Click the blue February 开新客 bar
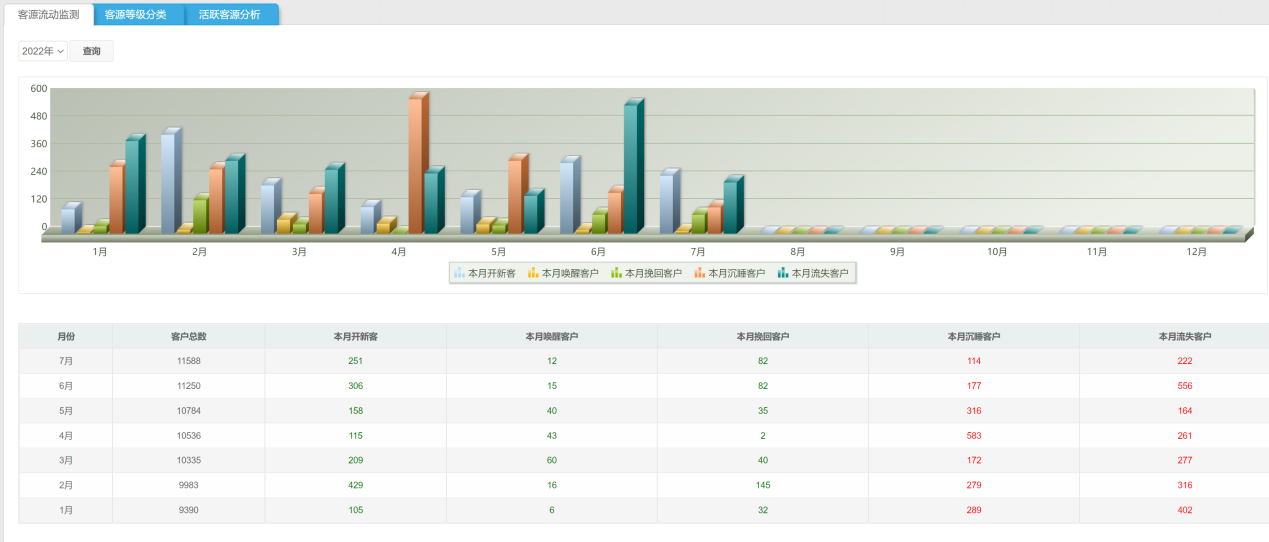 [x=167, y=183]
